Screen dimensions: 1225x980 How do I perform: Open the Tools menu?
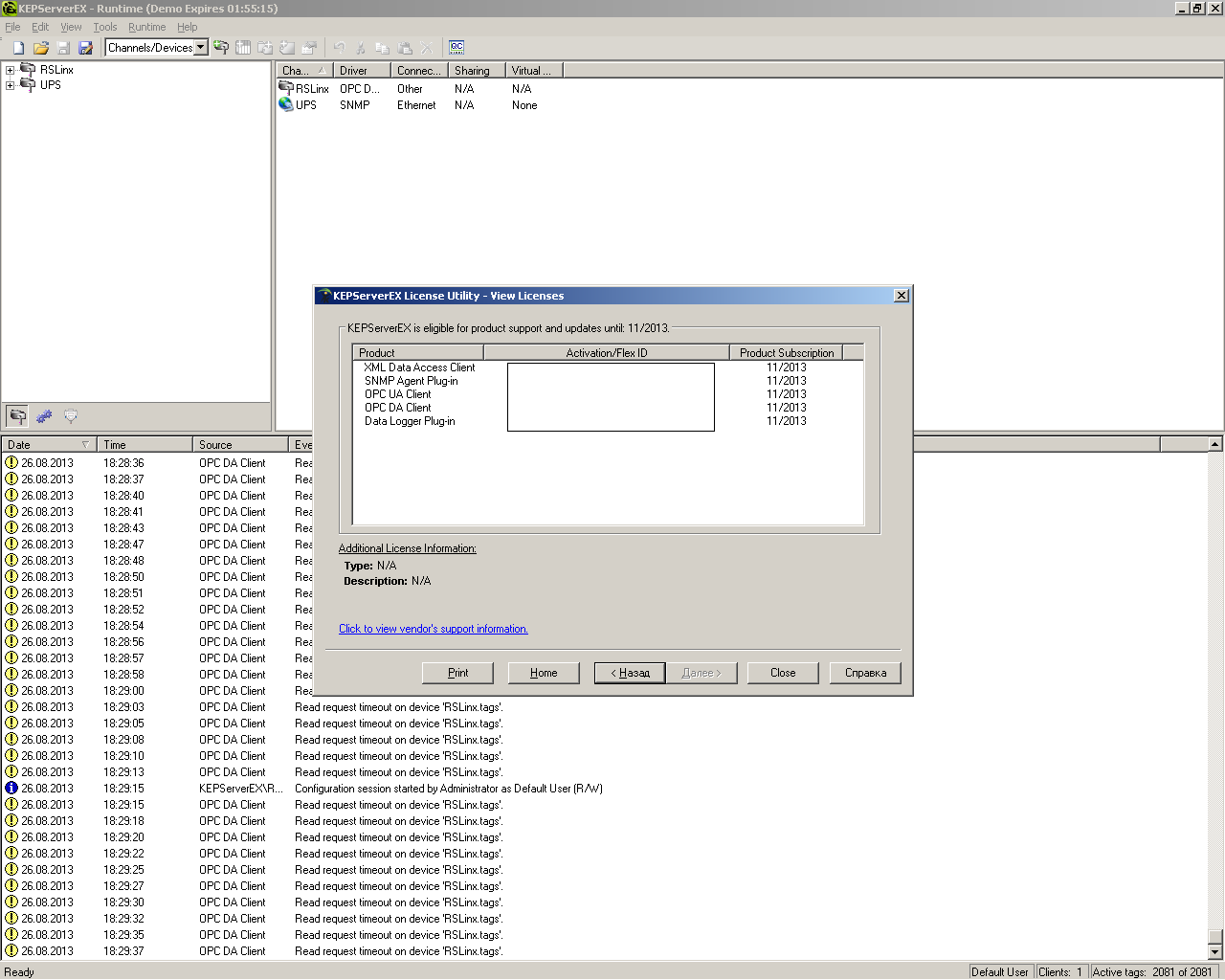[x=105, y=27]
